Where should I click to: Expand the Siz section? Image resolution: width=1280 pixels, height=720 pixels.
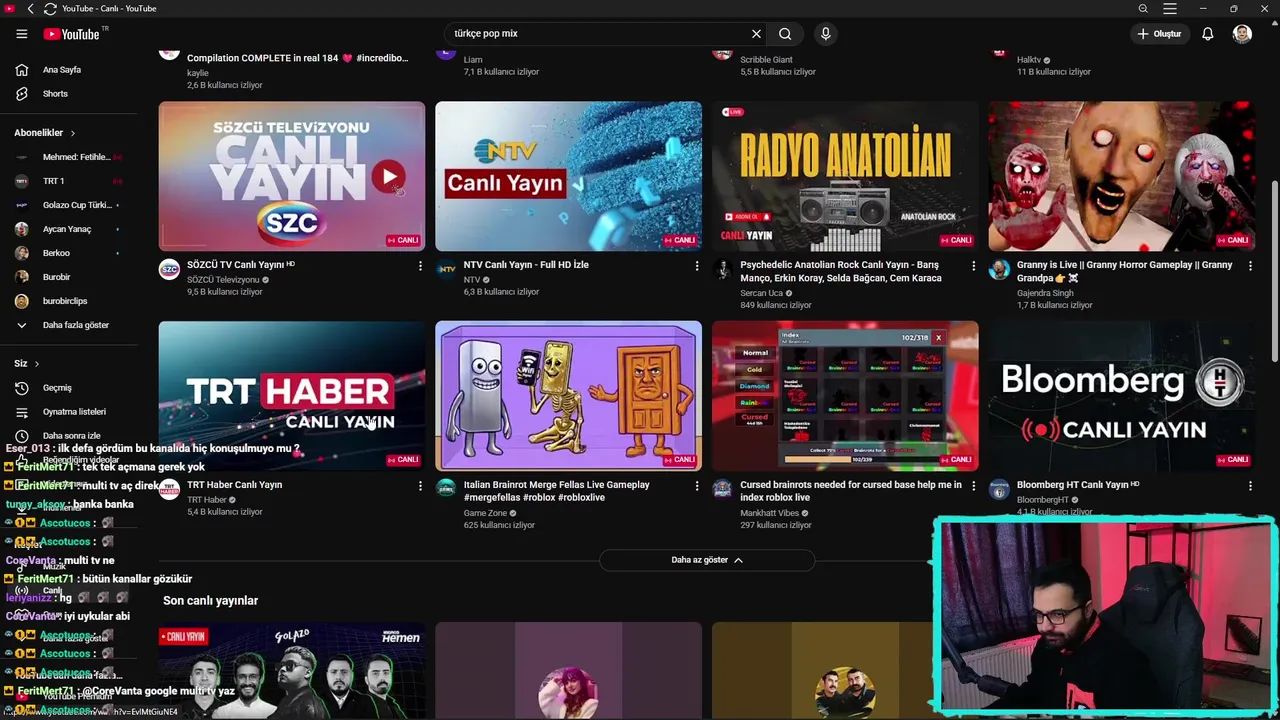(x=27, y=363)
